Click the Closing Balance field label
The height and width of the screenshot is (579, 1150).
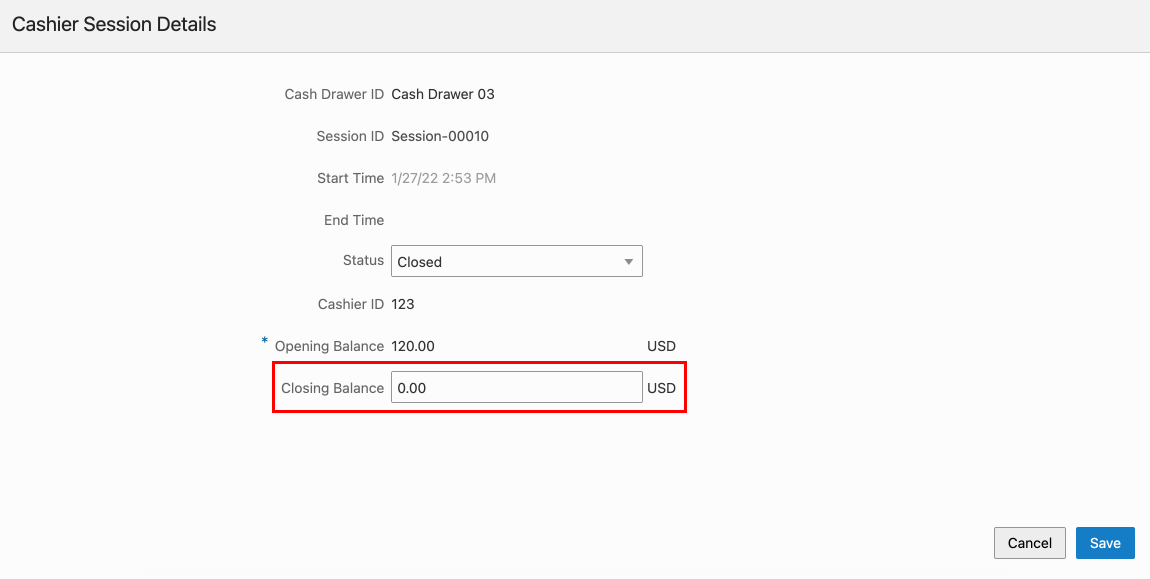[332, 388]
